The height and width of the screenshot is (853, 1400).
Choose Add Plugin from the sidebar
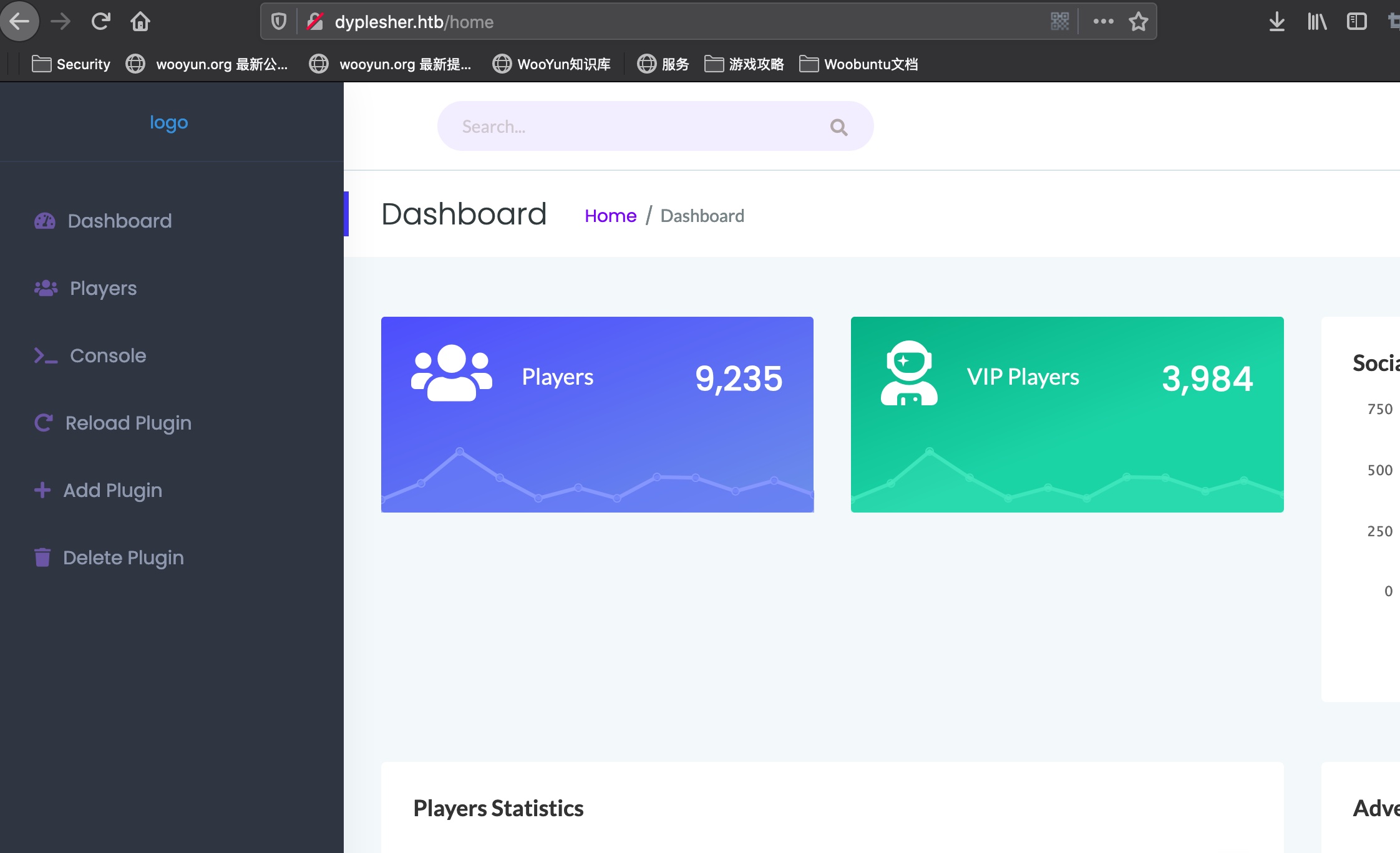(112, 490)
